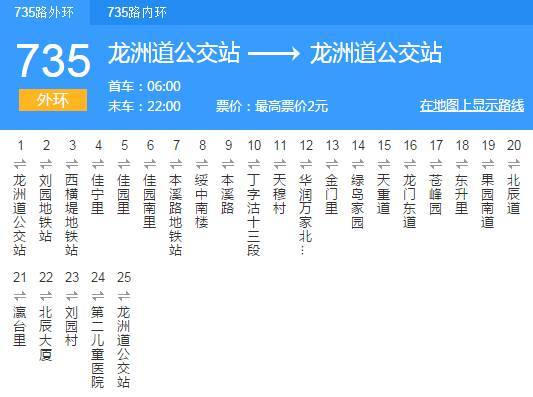The image size is (533, 397).
Task: Click transfer arrows icon under stop number 2
Action: pyautogui.click(x=46, y=164)
